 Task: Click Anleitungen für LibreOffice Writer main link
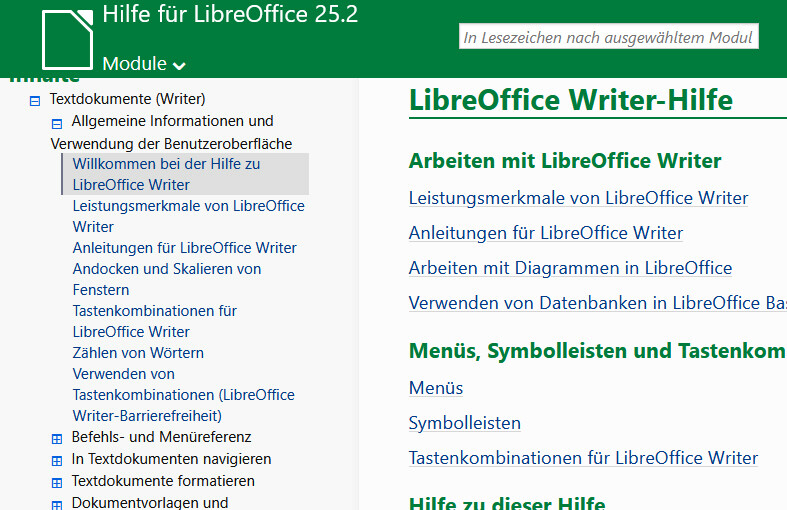point(546,233)
